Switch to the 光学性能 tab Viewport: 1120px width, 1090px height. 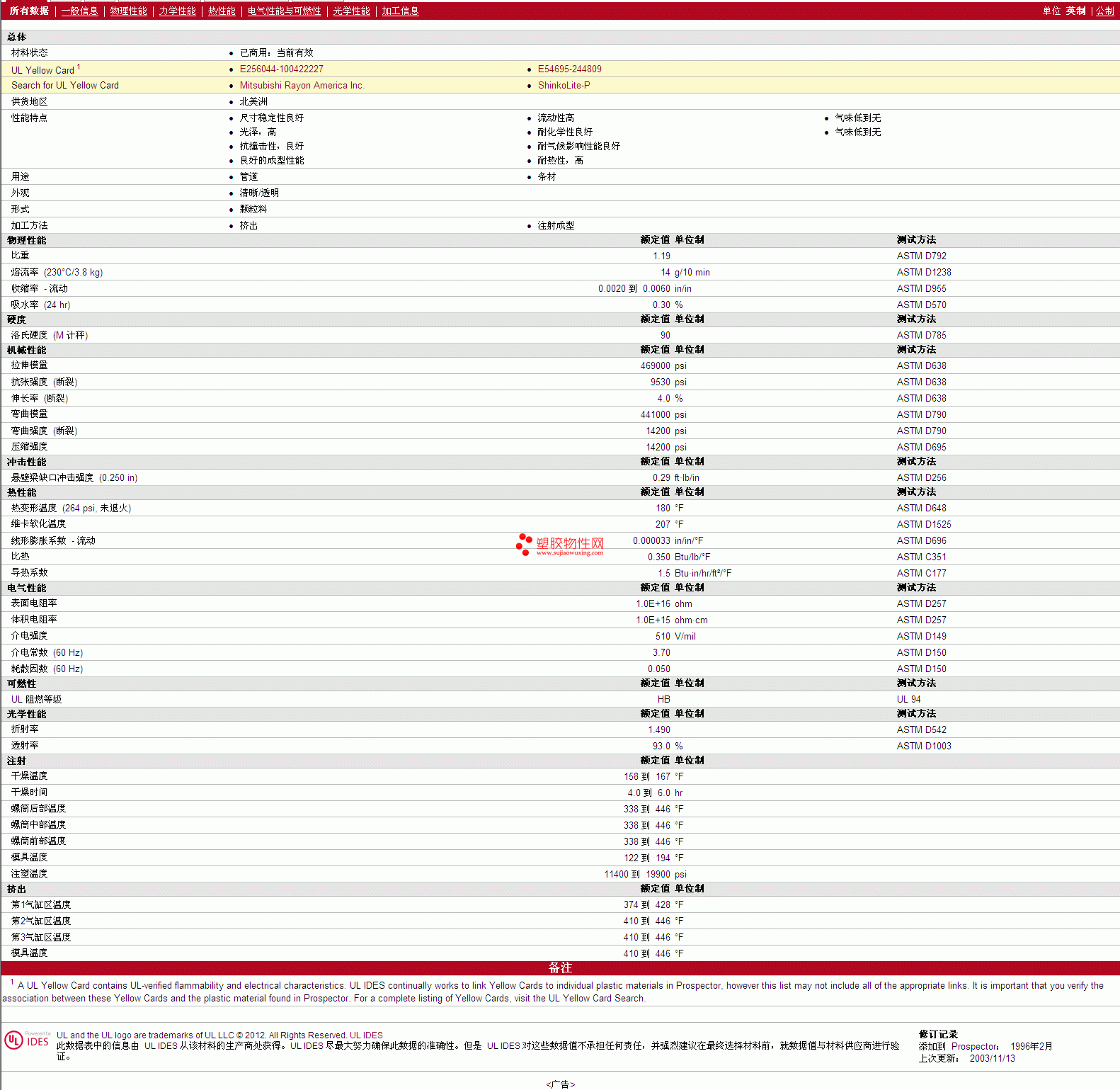point(351,11)
